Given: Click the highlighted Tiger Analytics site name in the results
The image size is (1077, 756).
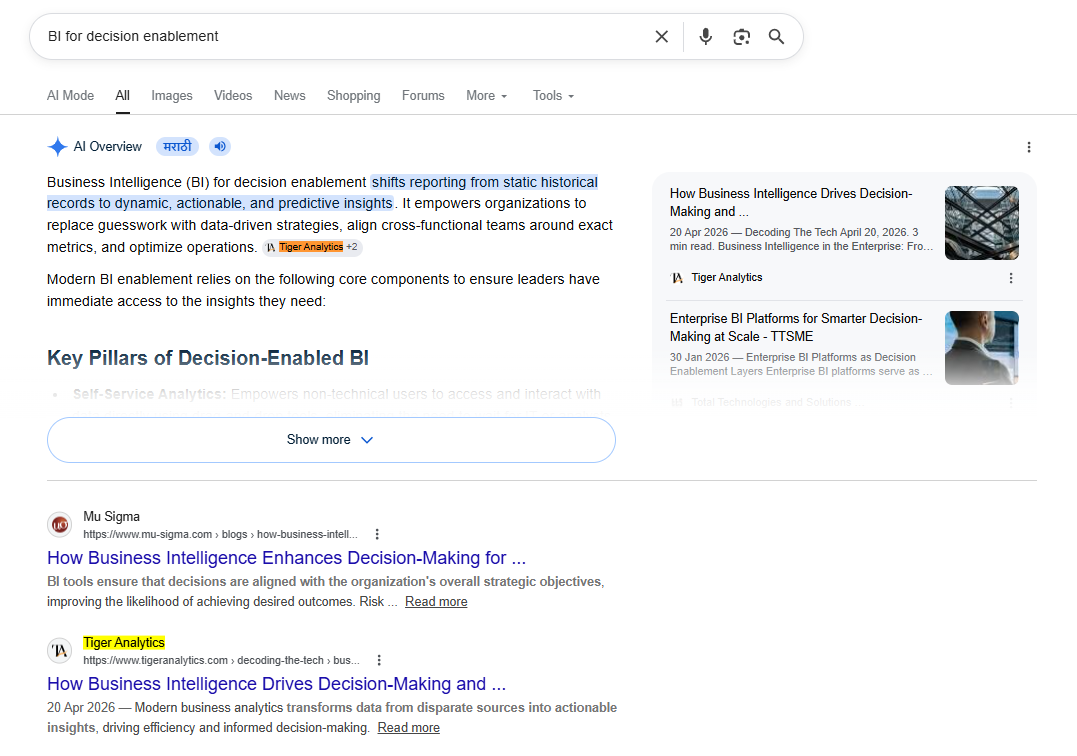Looking at the screenshot, I should pos(124,643).
